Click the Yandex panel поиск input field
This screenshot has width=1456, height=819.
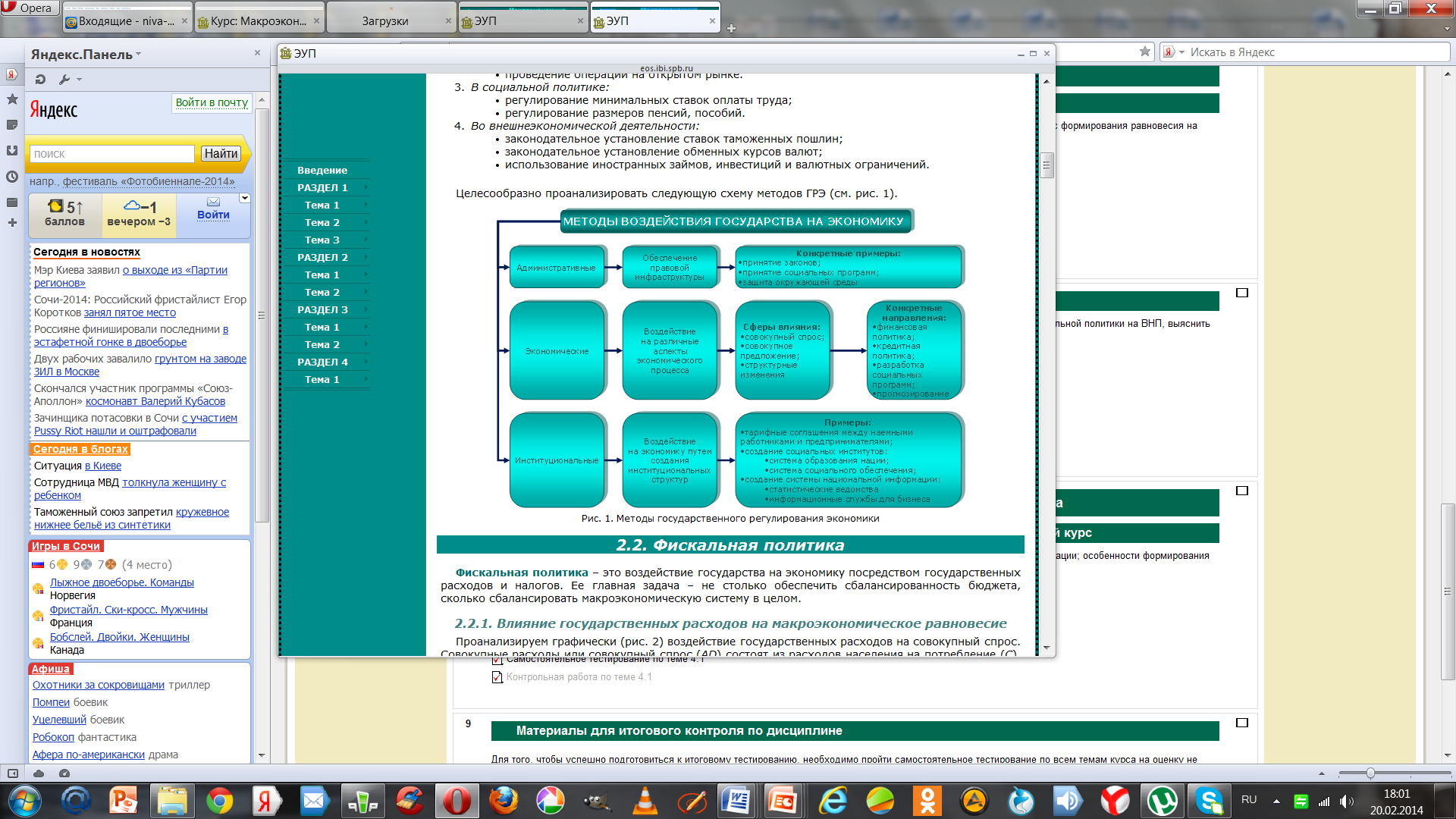point(112,154)
